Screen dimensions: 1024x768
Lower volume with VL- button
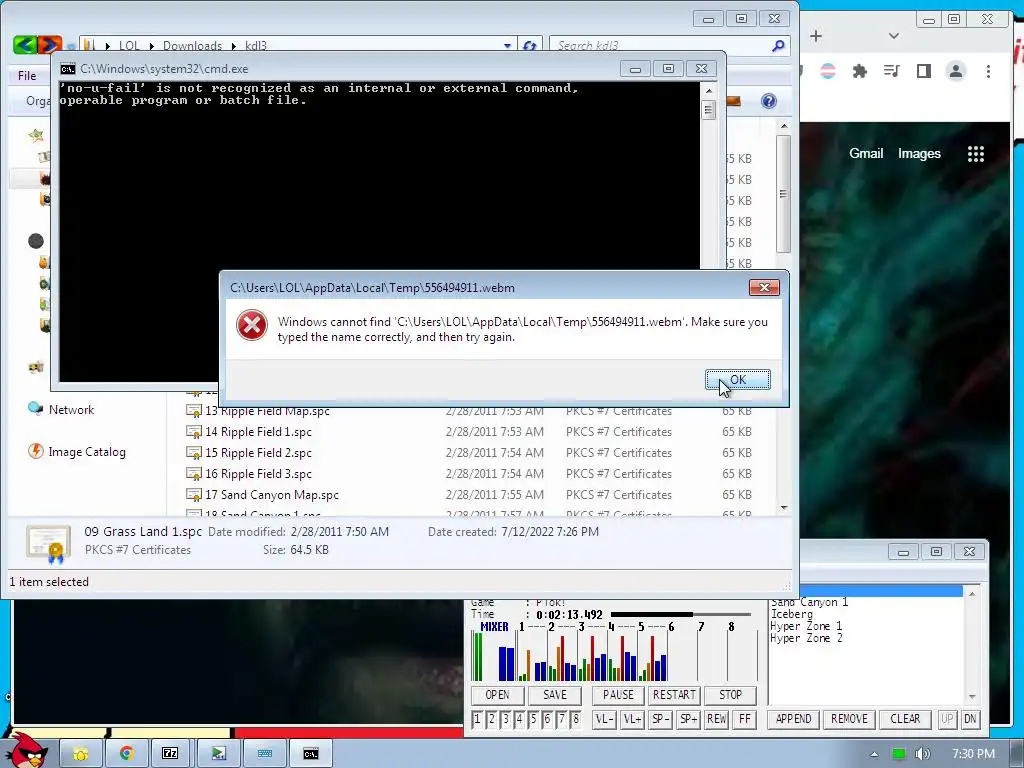[x=604, y=719]
